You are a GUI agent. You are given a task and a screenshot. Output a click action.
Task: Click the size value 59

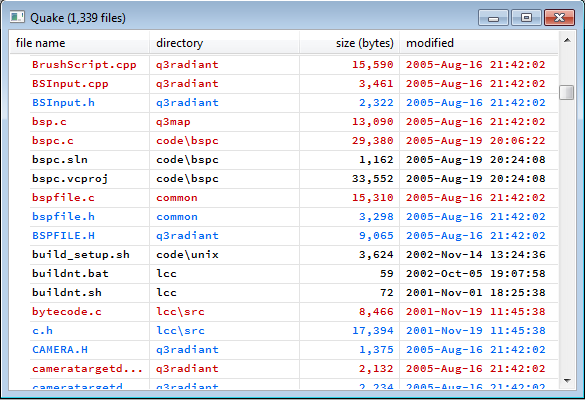click(x=387, y=274)
